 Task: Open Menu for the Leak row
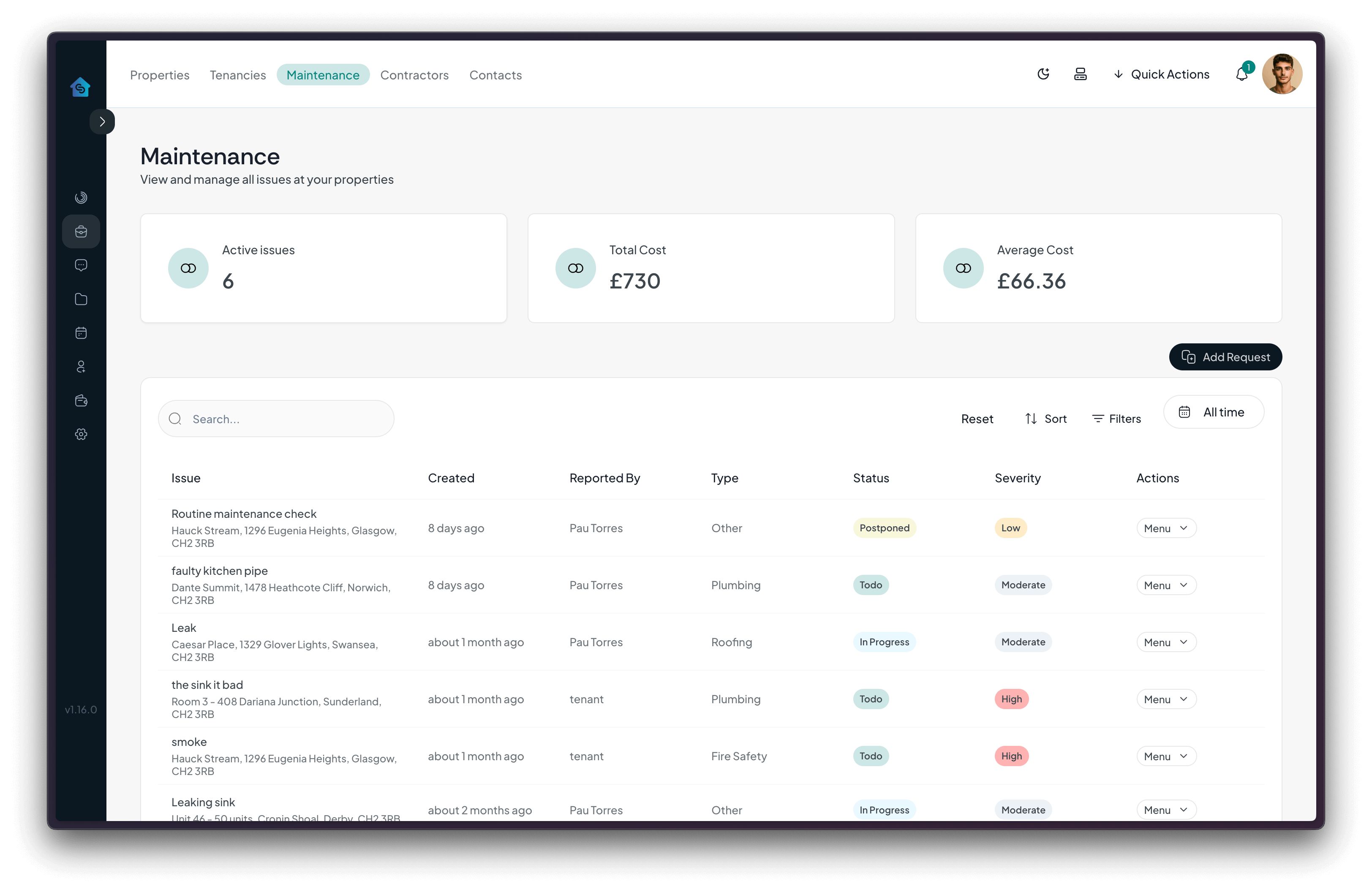click(x=1166, y=642)
